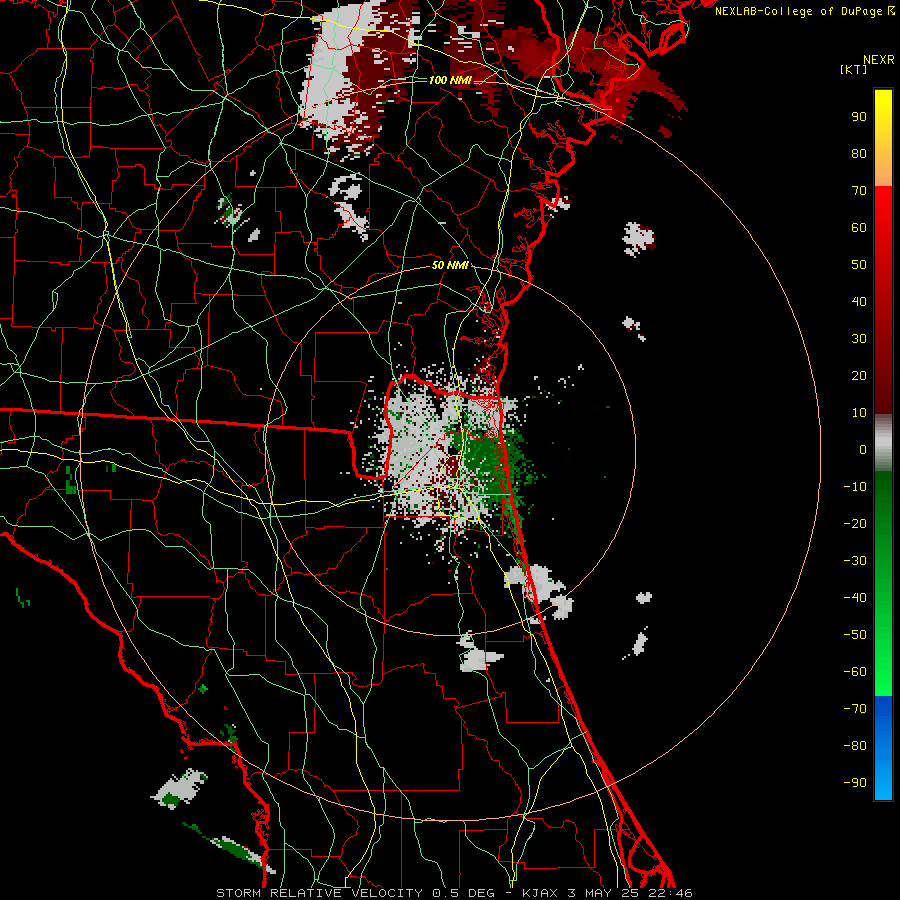Click the 50 value on the velocity scale
This screenshot has height=900, width=900.
[x=859, y=265]
